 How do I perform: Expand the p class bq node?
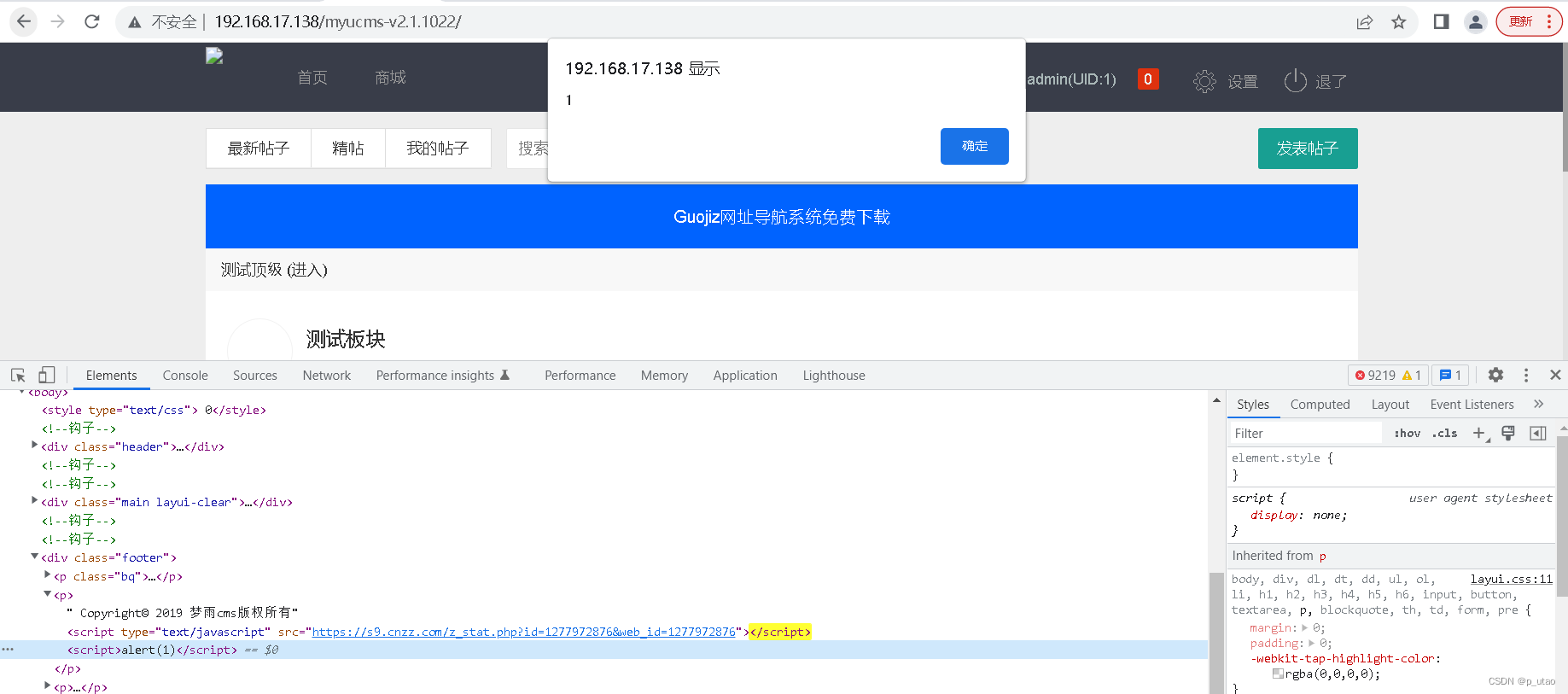(x=48, y=574)
